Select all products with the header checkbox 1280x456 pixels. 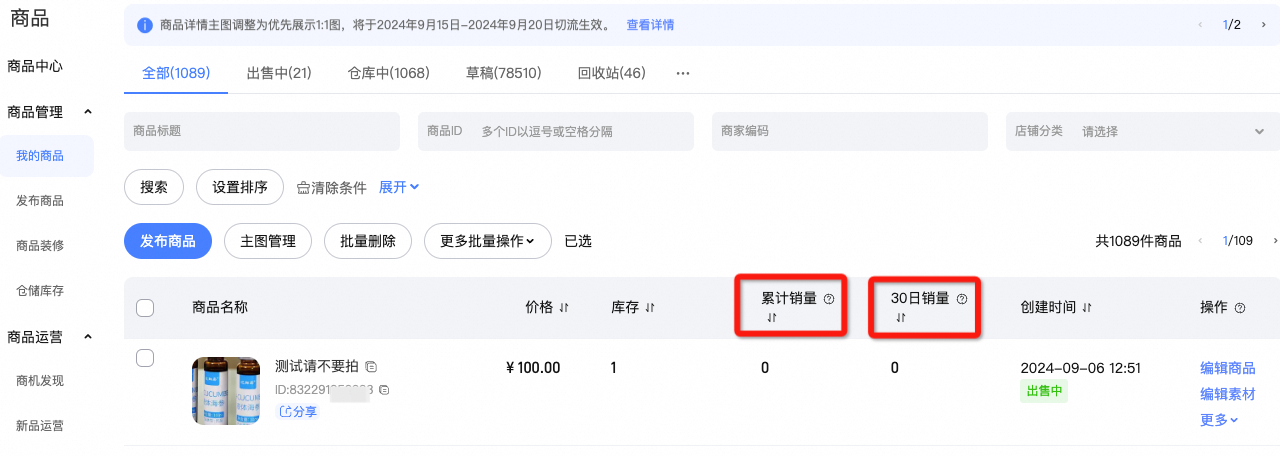click(x=145, y=308)
